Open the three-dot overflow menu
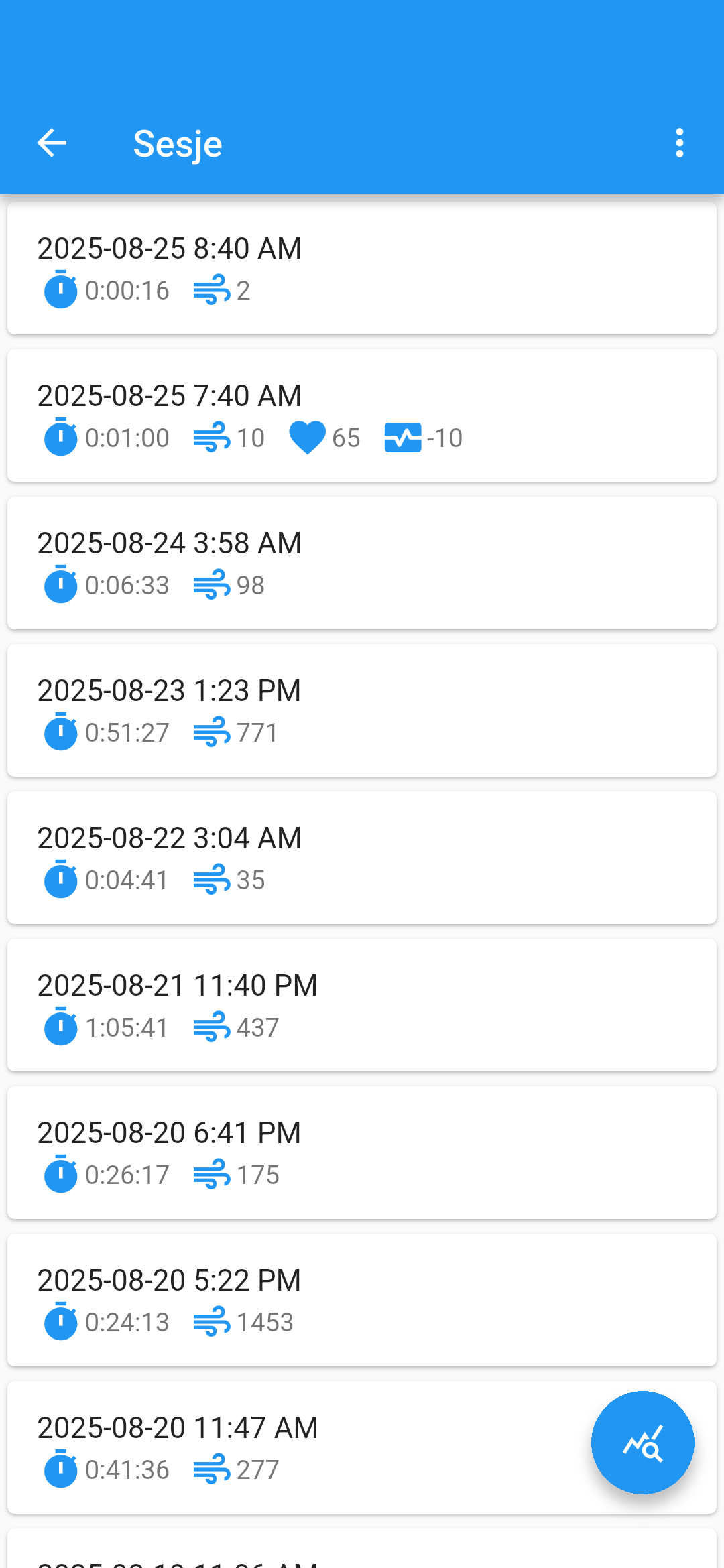 tap(679, 143)
